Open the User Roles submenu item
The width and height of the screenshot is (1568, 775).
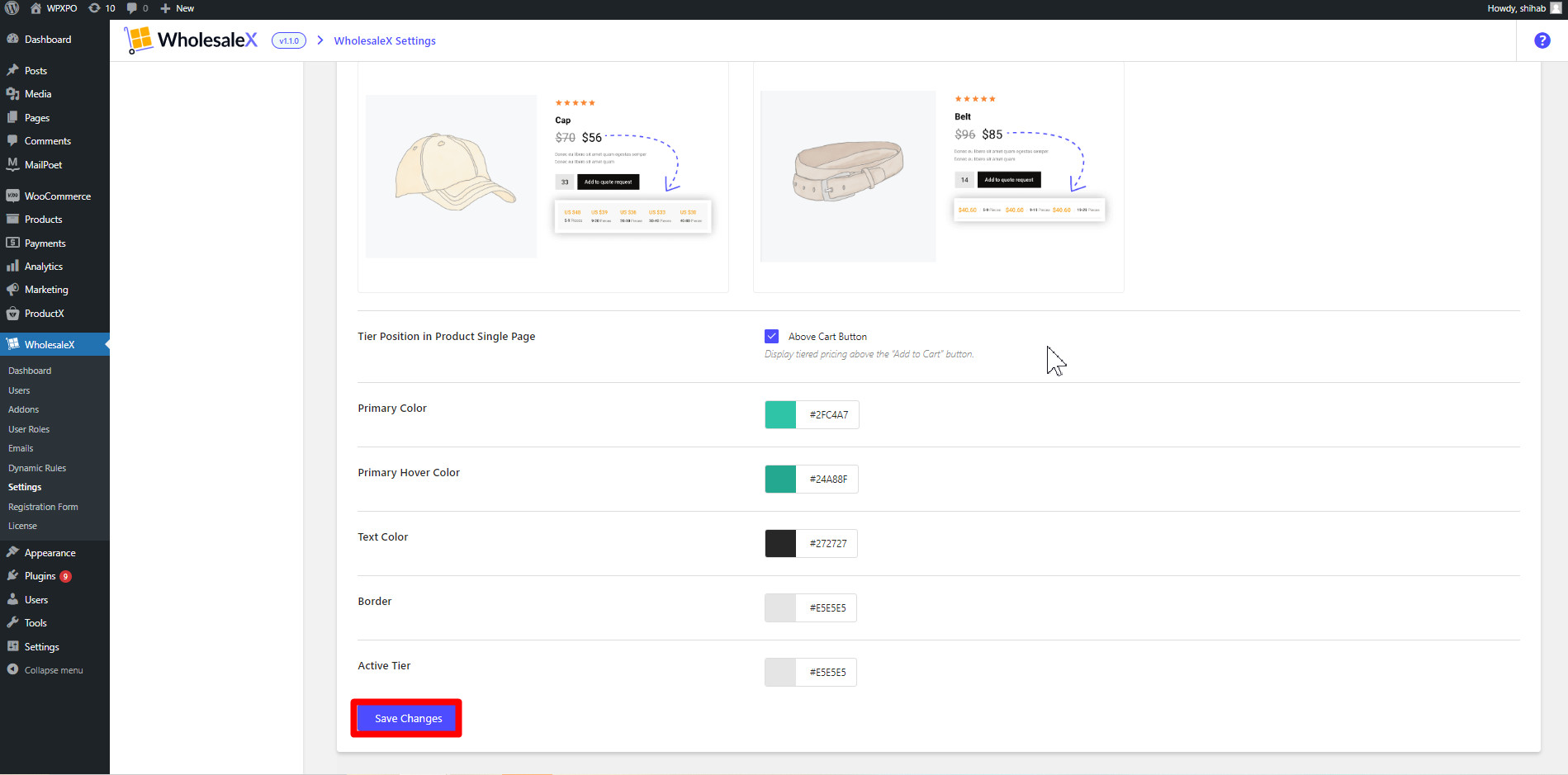pyautogui.click(x=29, y=429)
